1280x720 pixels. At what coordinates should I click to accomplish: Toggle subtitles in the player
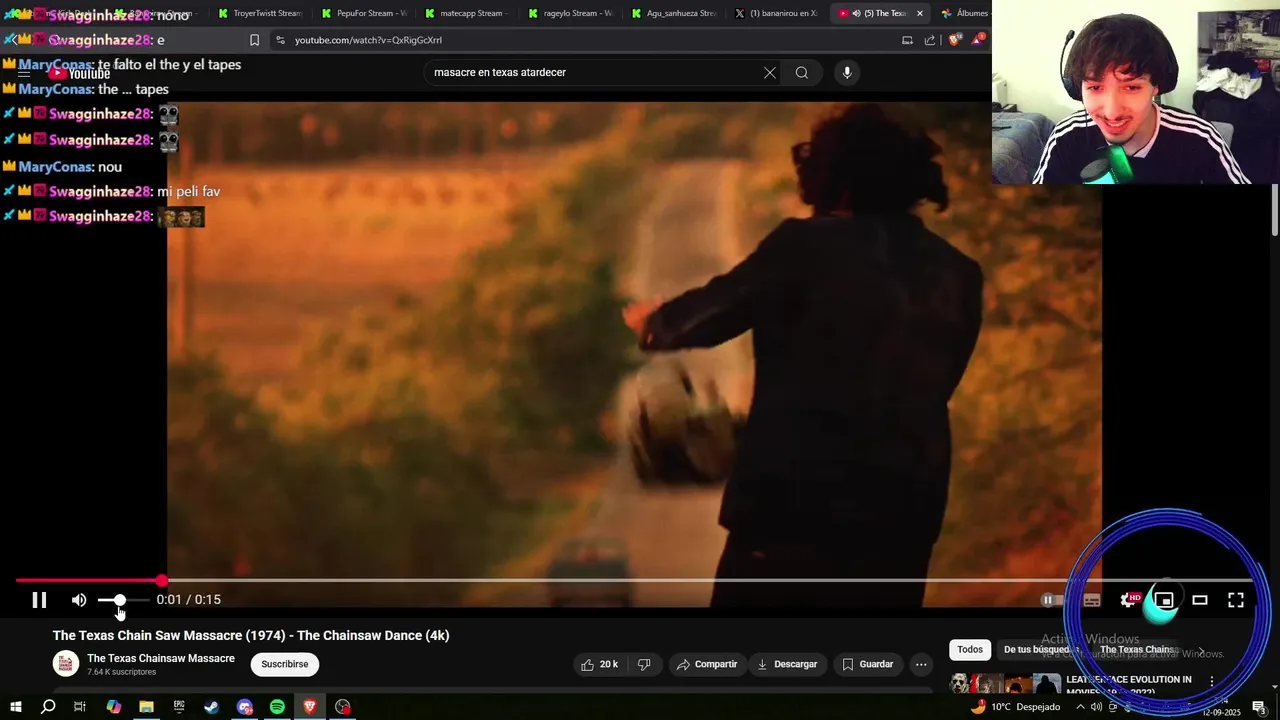click(1092, 600)
